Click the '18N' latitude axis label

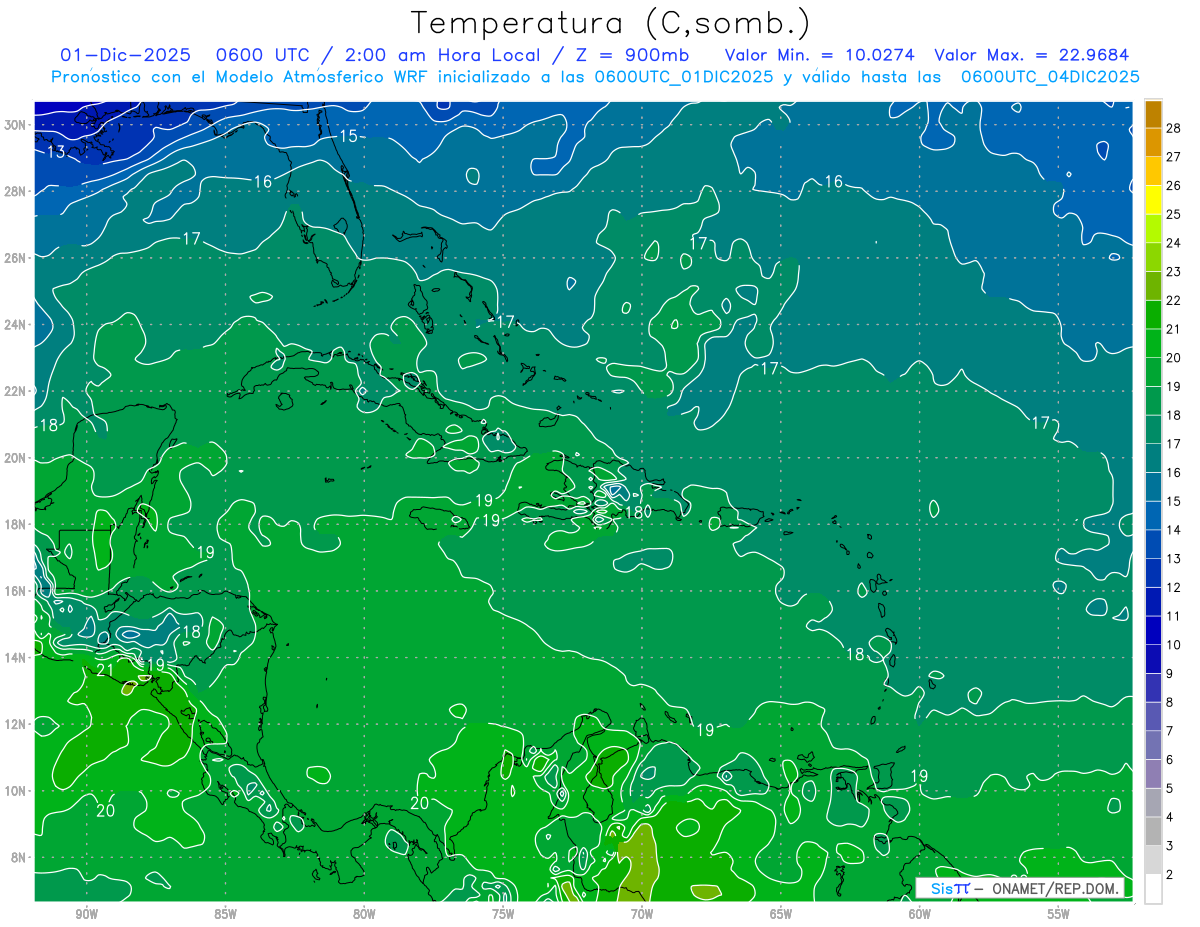click(16, 524)
